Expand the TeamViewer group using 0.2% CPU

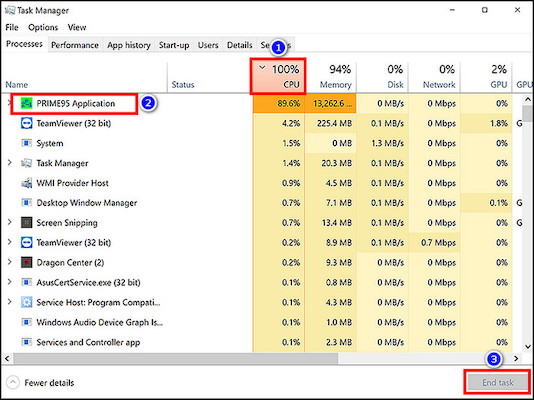pyautogui.click(x=10, y=242)
